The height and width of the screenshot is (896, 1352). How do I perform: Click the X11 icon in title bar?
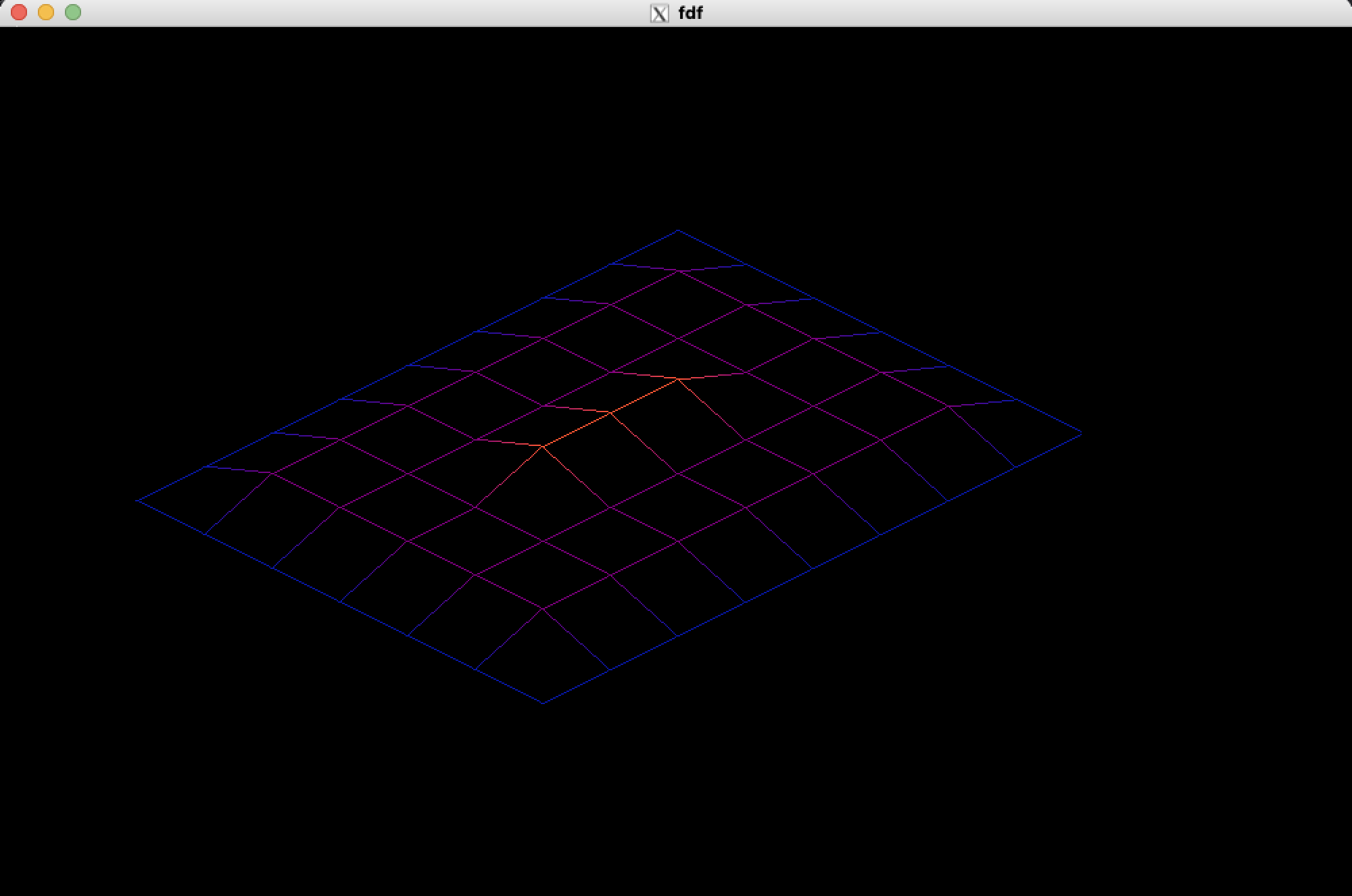[x=659, y=13]
